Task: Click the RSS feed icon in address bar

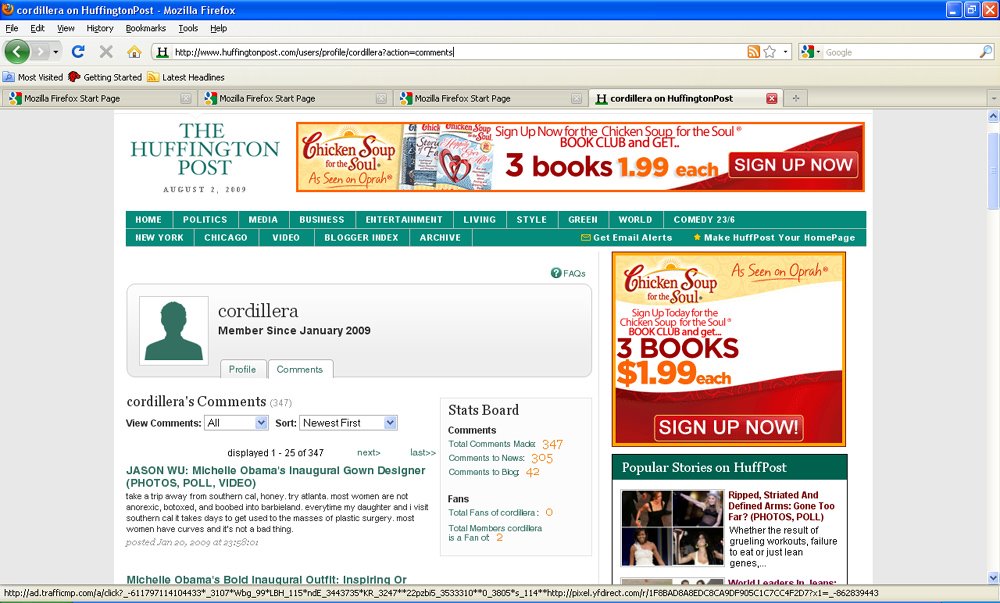Action: pos(753,52)
